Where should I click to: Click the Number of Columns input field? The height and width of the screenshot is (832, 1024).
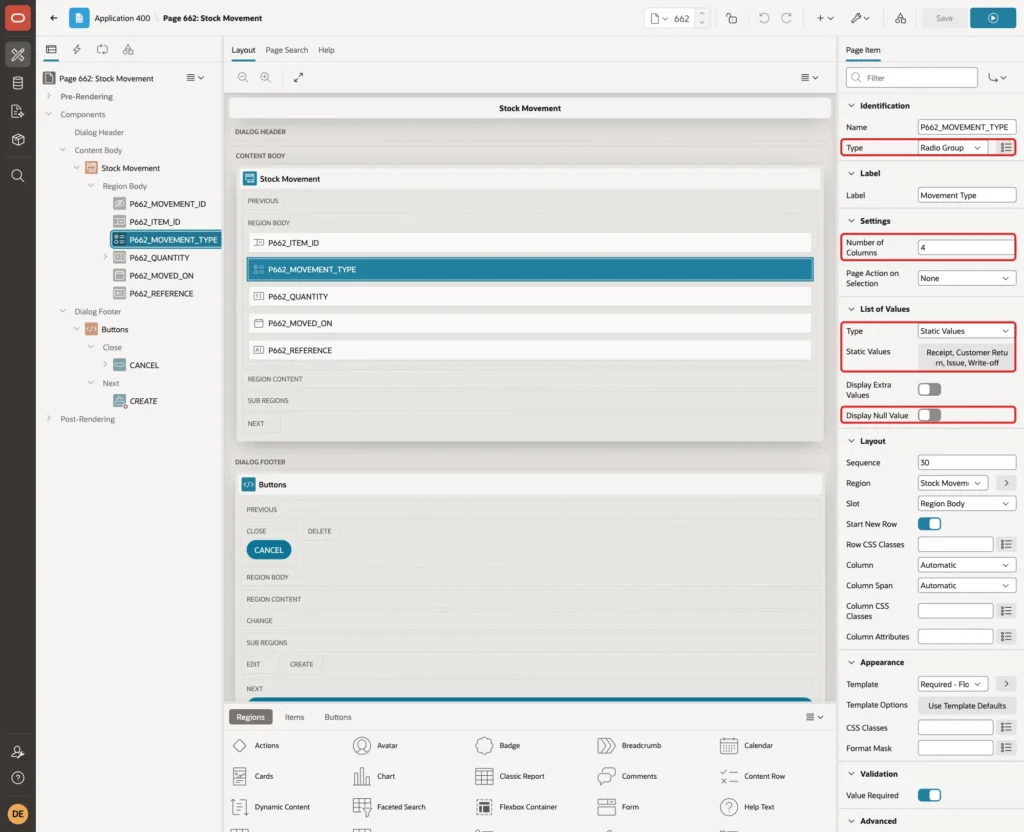tap(967, 248)
